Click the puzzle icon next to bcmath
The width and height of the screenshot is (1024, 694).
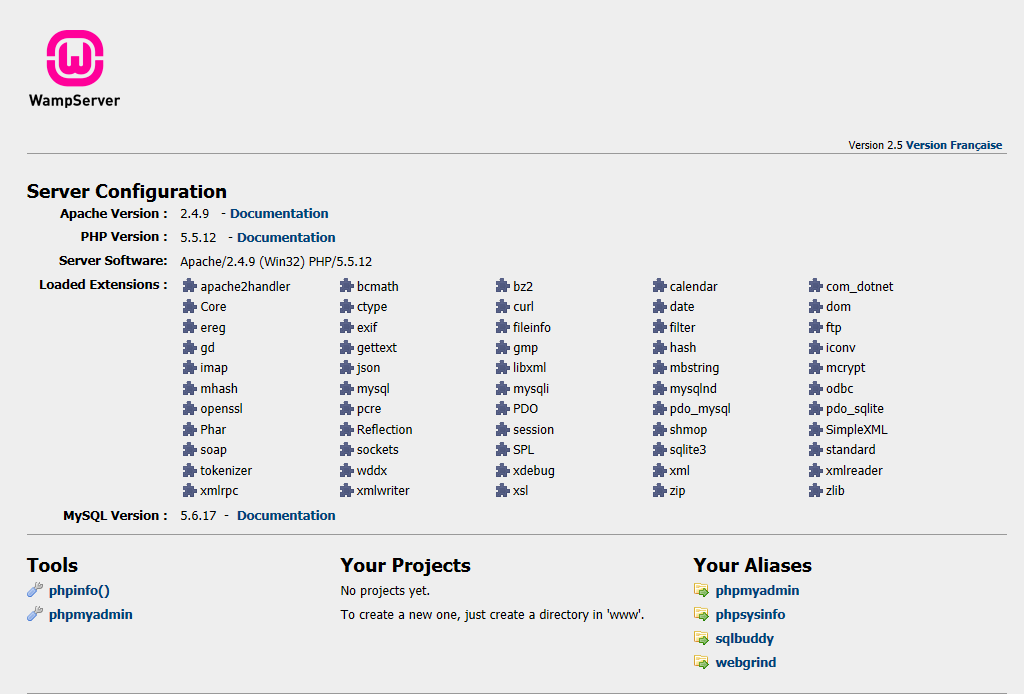click(x=346, y=286)
